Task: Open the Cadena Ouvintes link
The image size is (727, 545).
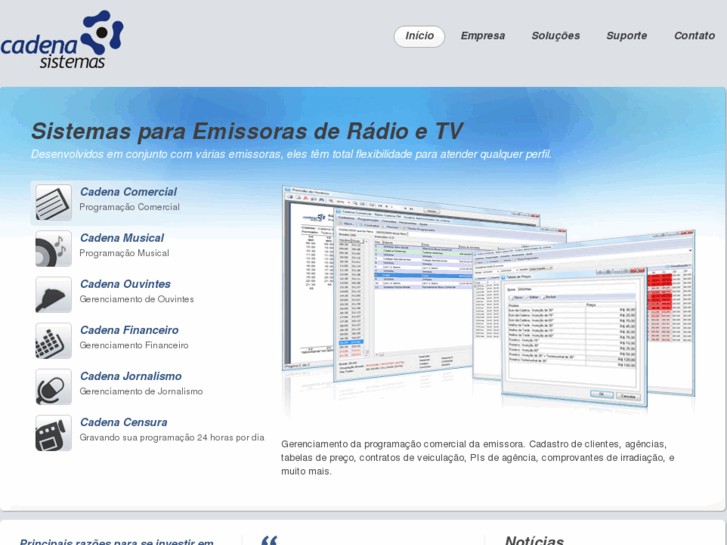Action: pyautogui.click(x=125, y=284)
